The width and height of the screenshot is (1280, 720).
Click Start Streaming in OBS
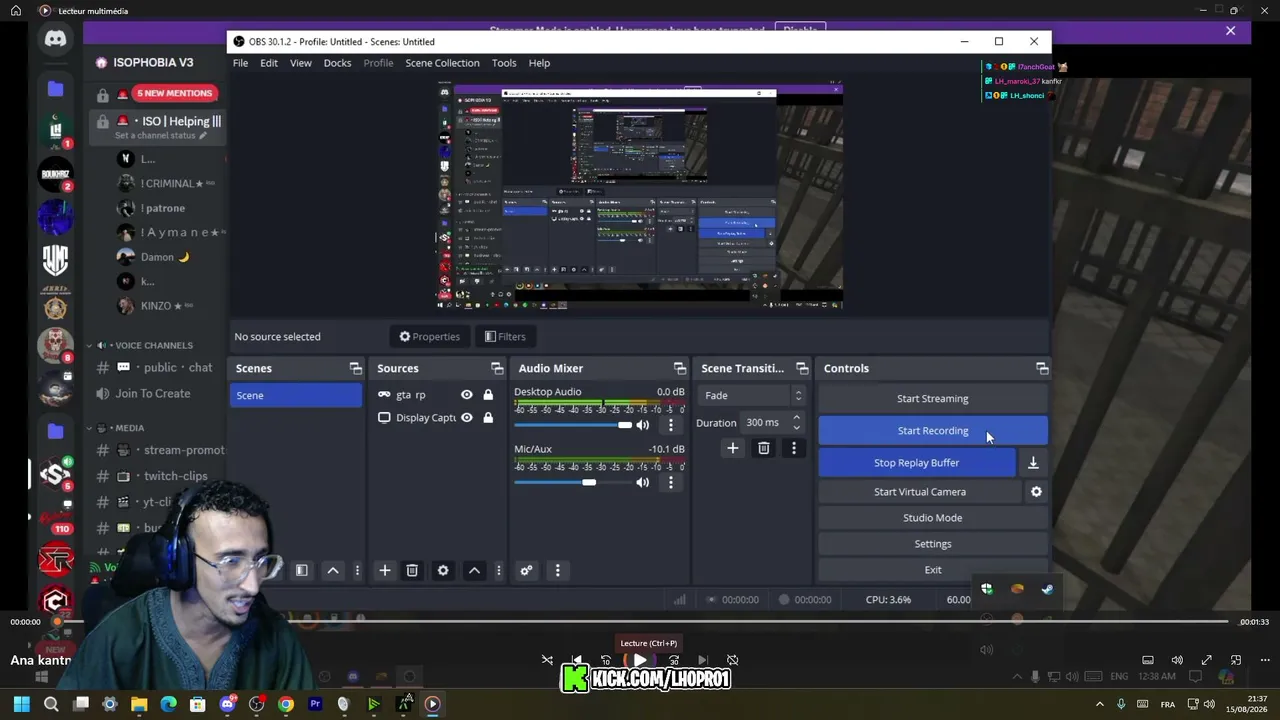[x=932, y=399]
